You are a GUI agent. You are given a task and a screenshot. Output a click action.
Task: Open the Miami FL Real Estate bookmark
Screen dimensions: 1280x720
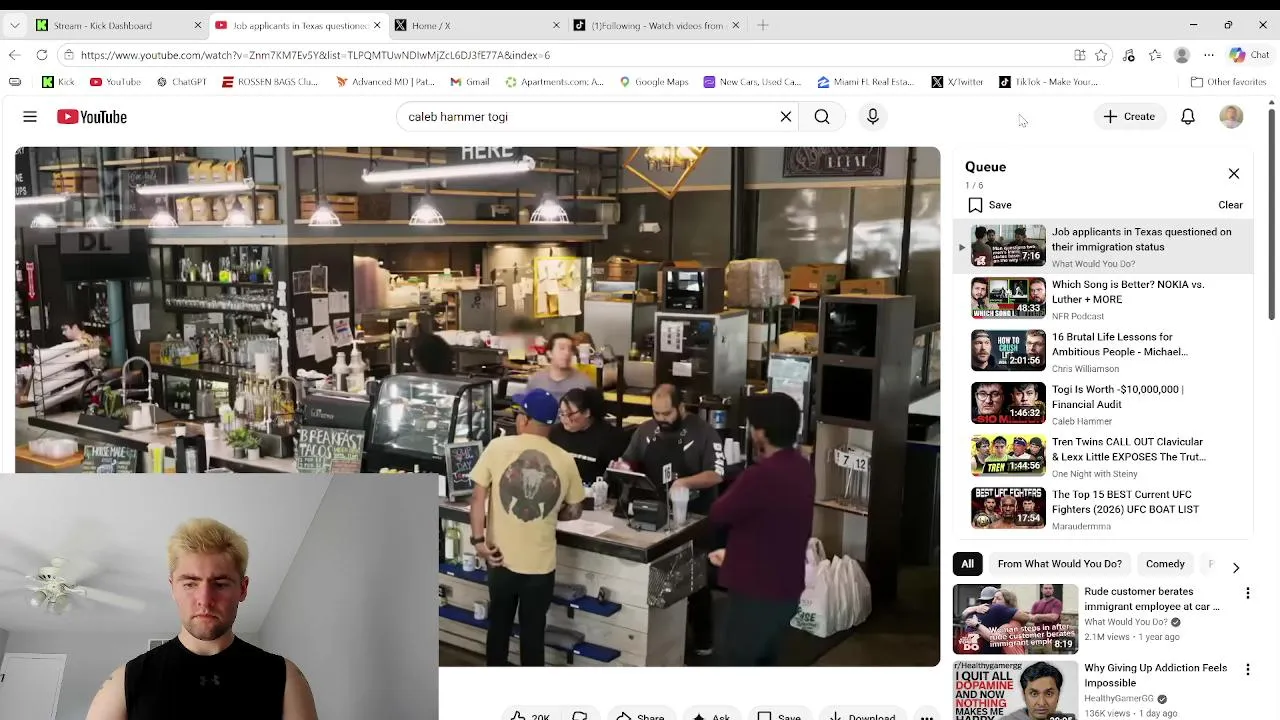(865, 82)
